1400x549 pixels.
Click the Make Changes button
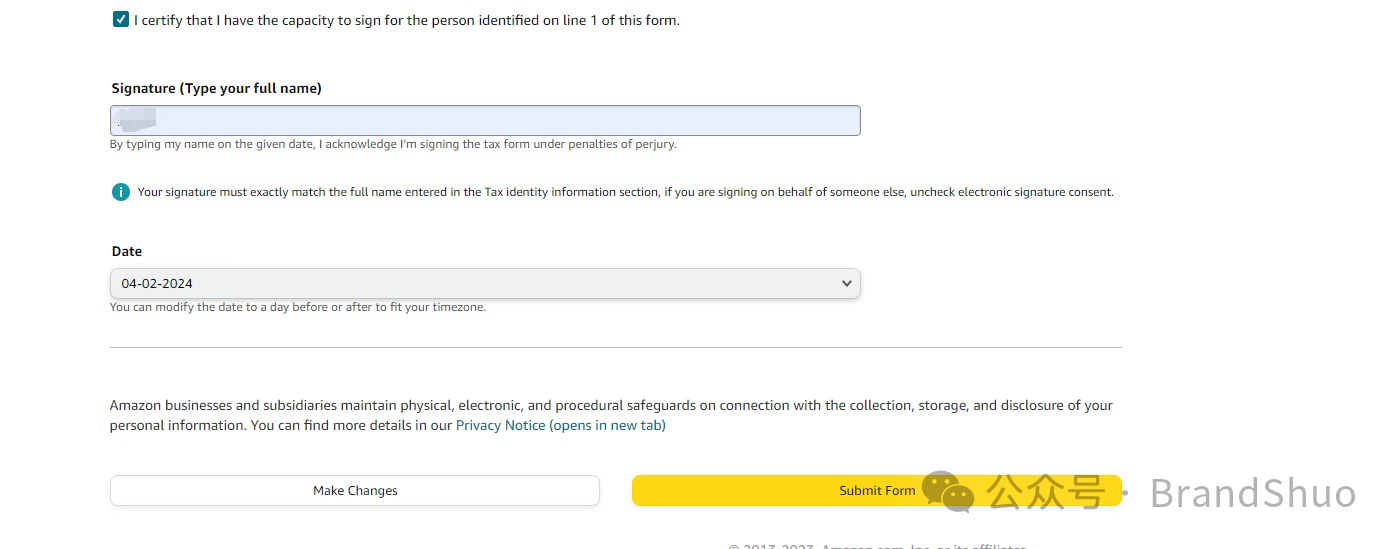pyautogui.click(x=355, y=491)
